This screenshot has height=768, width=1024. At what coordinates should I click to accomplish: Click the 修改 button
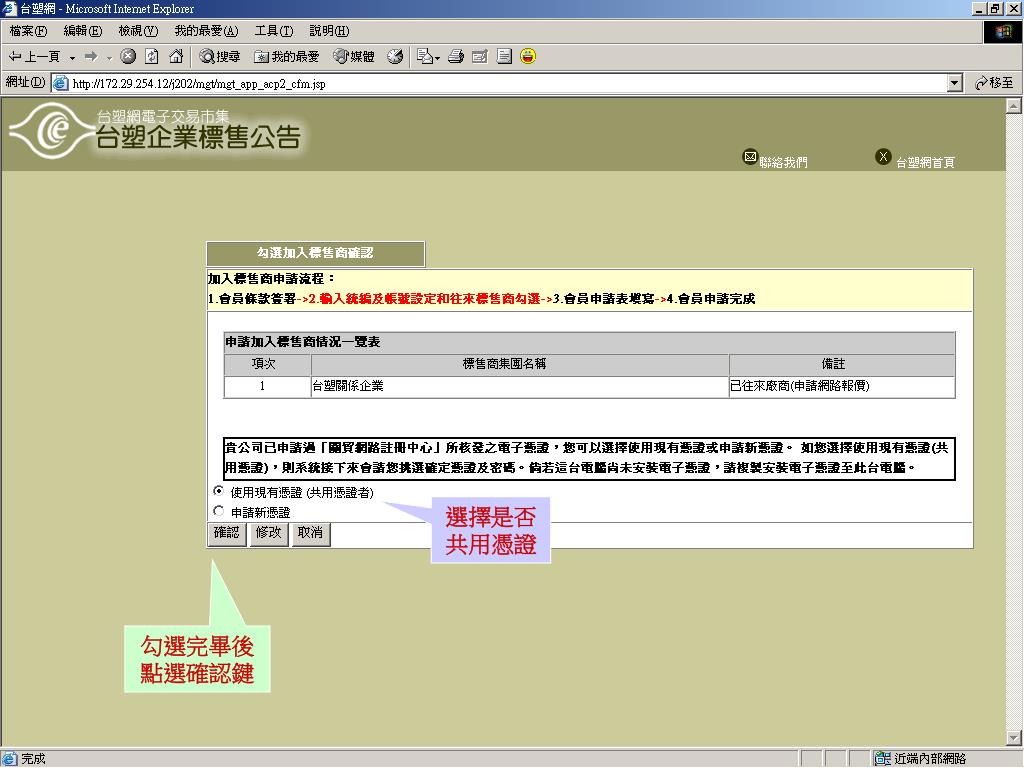pos(268,534)
